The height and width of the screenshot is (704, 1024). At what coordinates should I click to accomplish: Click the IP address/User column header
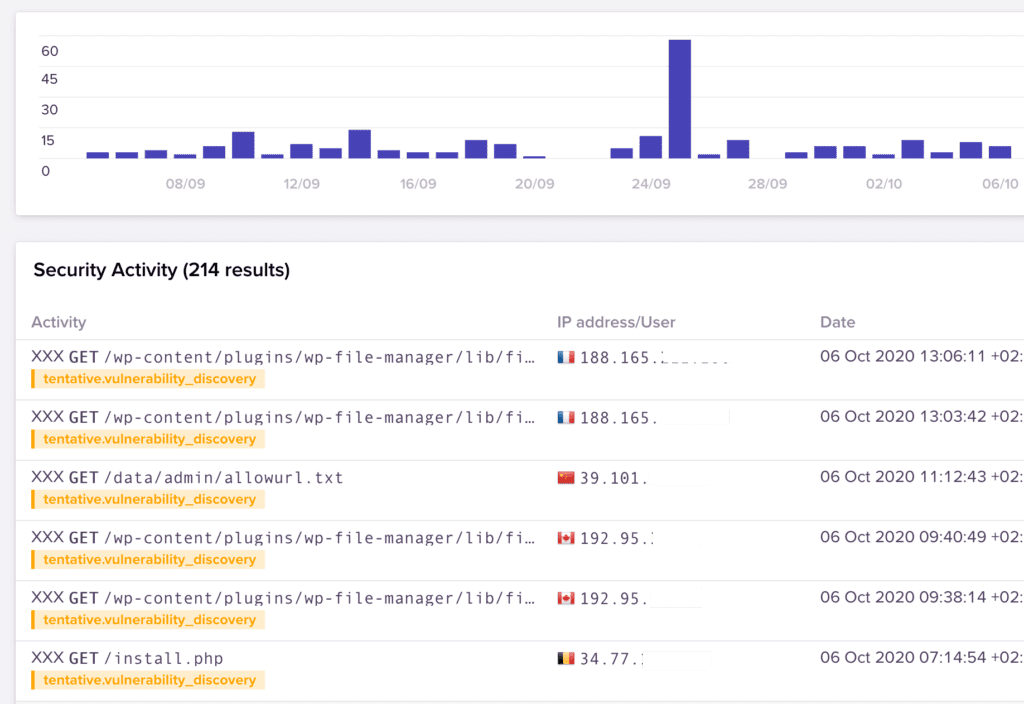tap(616, 322)
